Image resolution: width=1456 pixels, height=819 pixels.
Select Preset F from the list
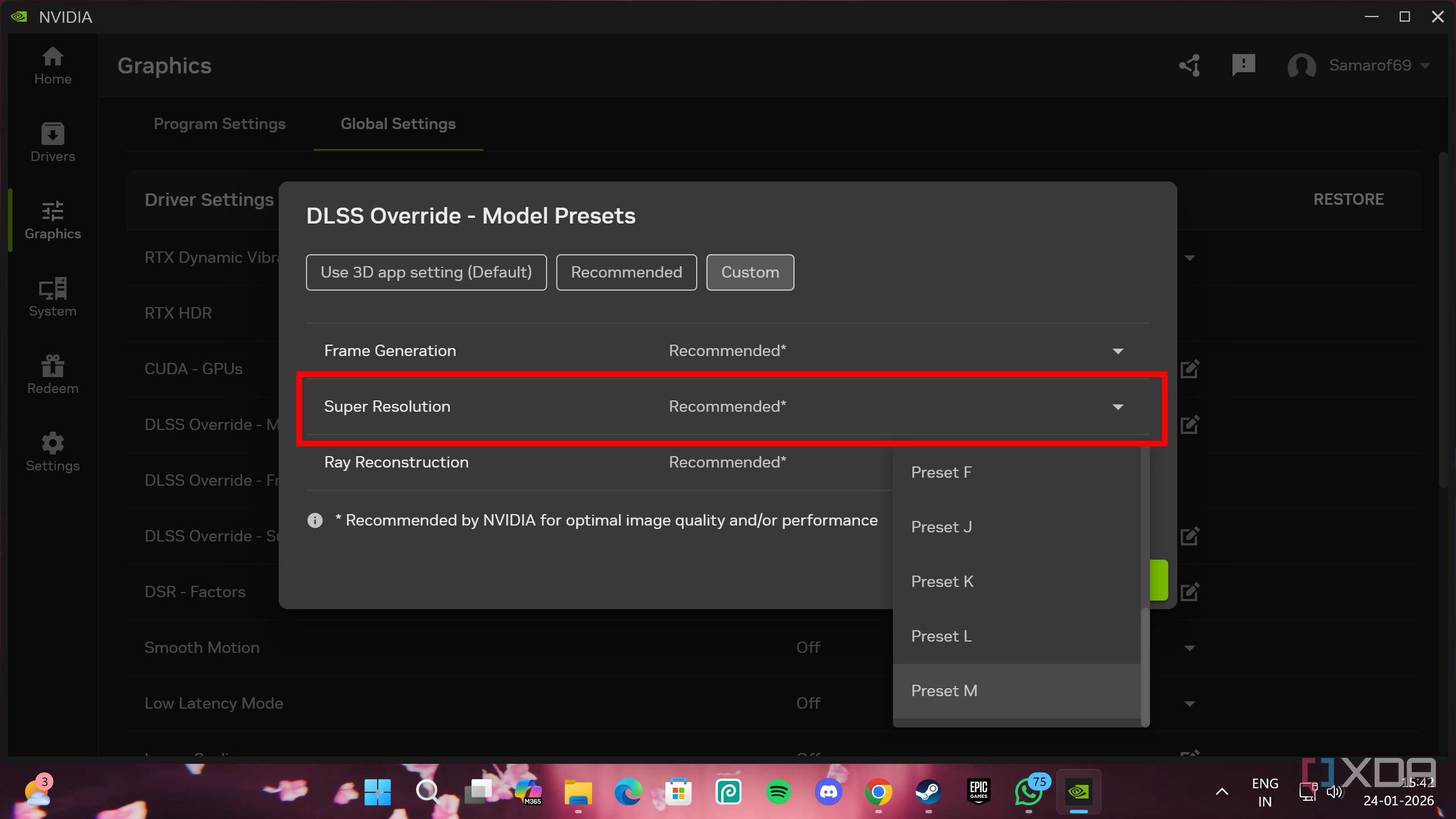[1017, 473]
